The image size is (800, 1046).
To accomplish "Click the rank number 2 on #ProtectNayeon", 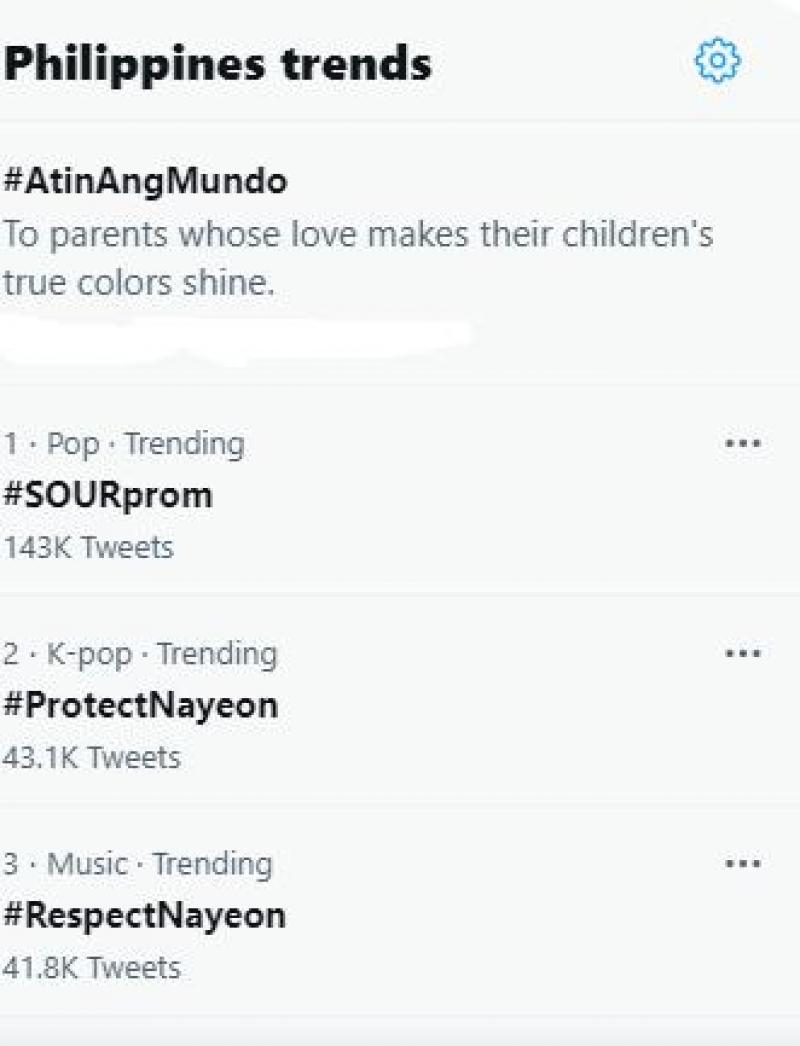I will (x=11, y=653).
